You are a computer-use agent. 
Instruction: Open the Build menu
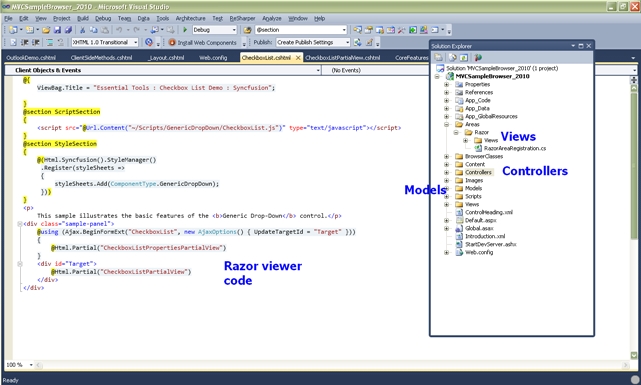click(83, 18)
